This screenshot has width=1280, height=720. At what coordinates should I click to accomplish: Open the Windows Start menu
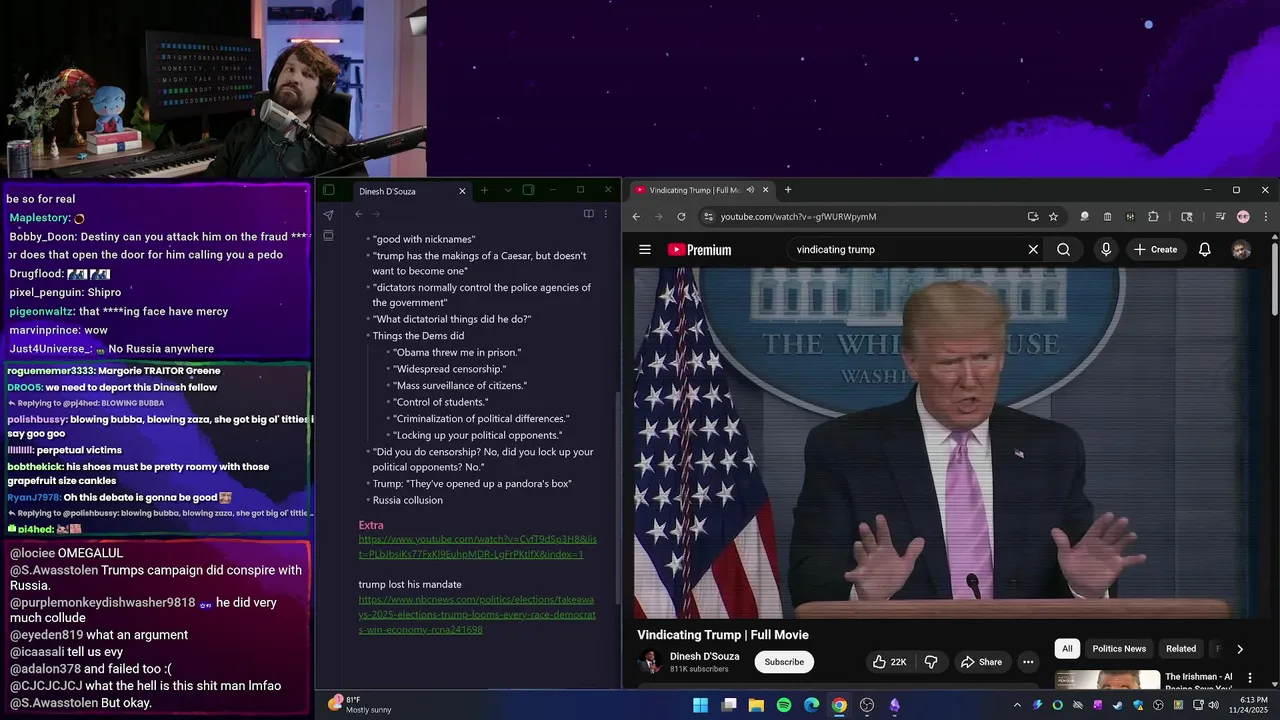701,705
